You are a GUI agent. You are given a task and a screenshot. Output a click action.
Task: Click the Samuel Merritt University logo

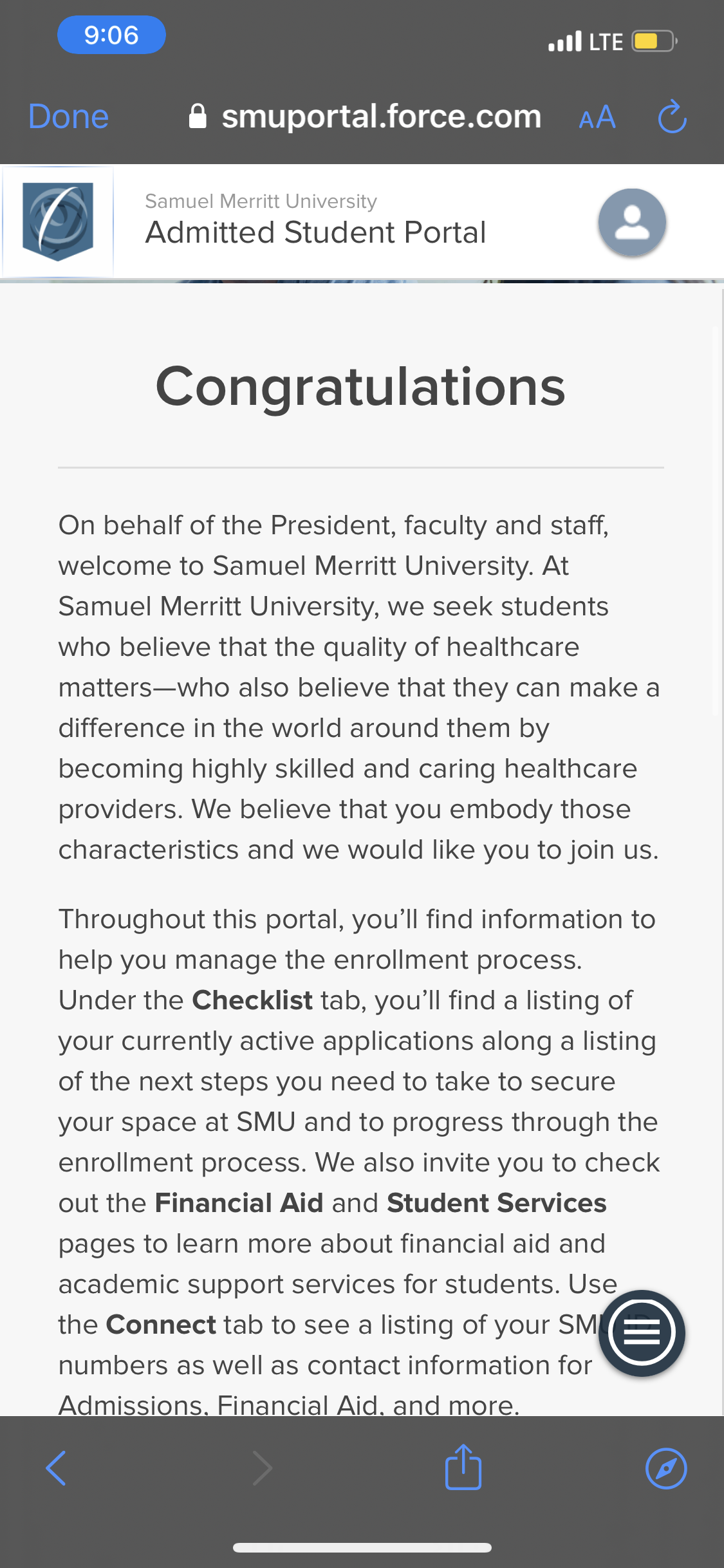click(x=58, y=221)
